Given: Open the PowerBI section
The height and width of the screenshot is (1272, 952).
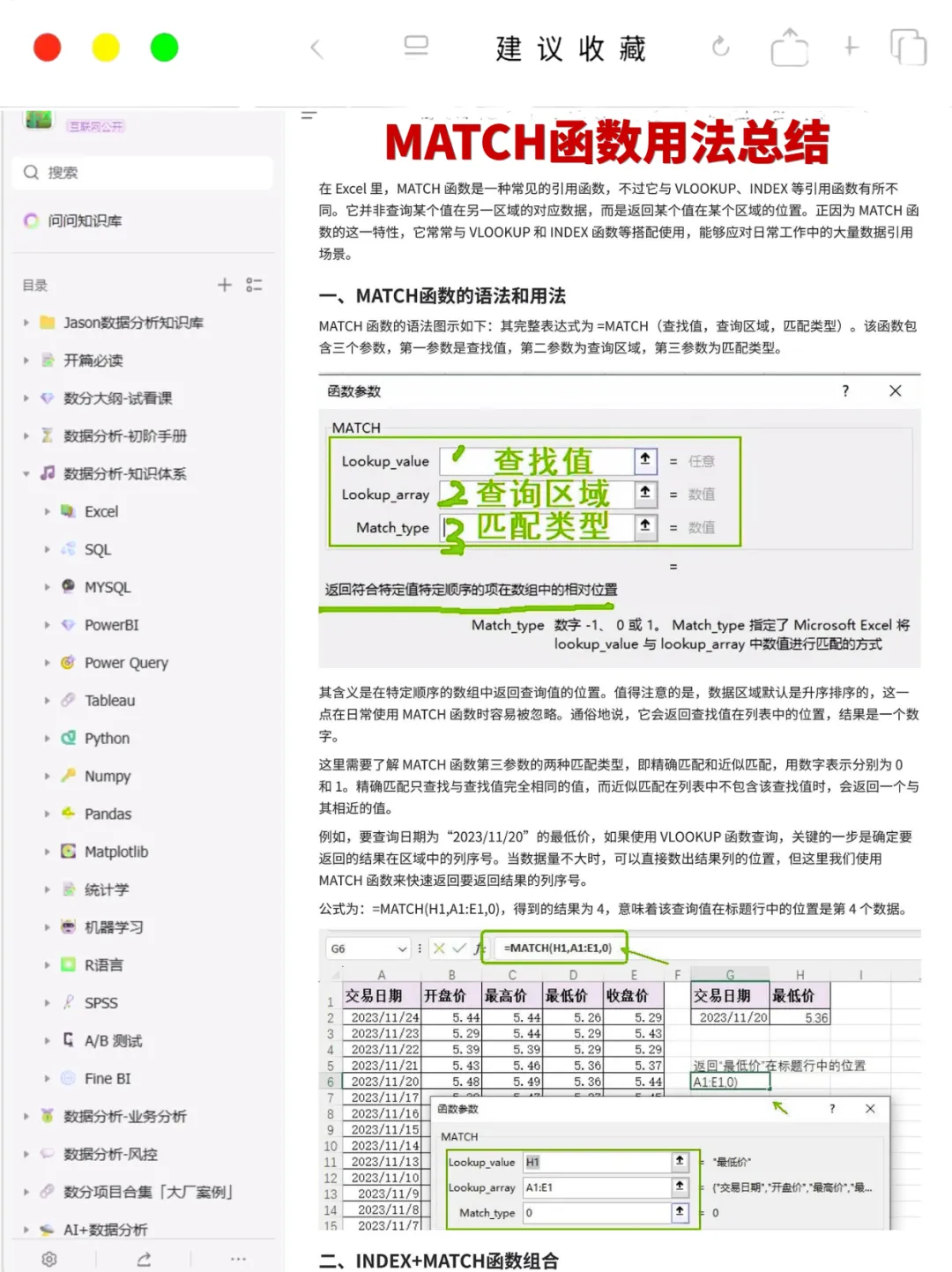Looking at the screenshot, I should pyautogui.click(x=112, y=625).
